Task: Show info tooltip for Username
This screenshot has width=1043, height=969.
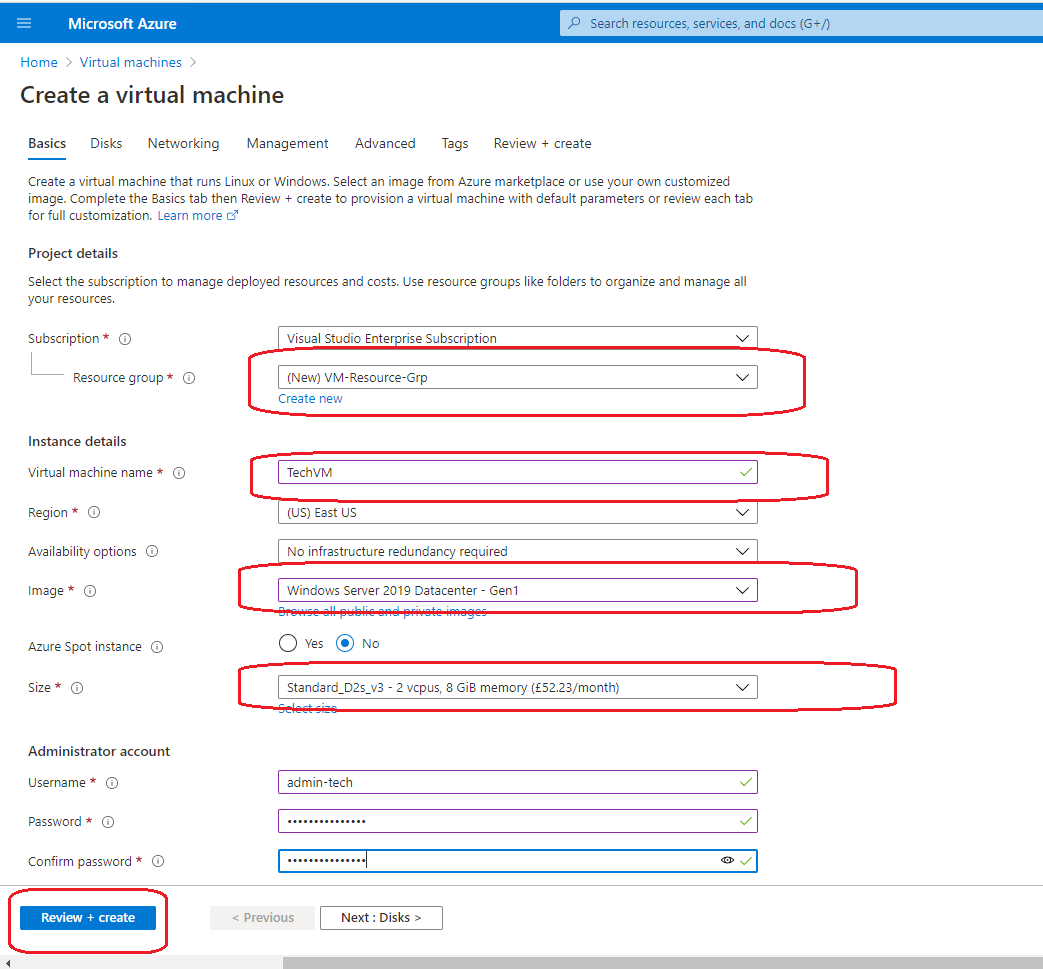Action: point(112,783)
